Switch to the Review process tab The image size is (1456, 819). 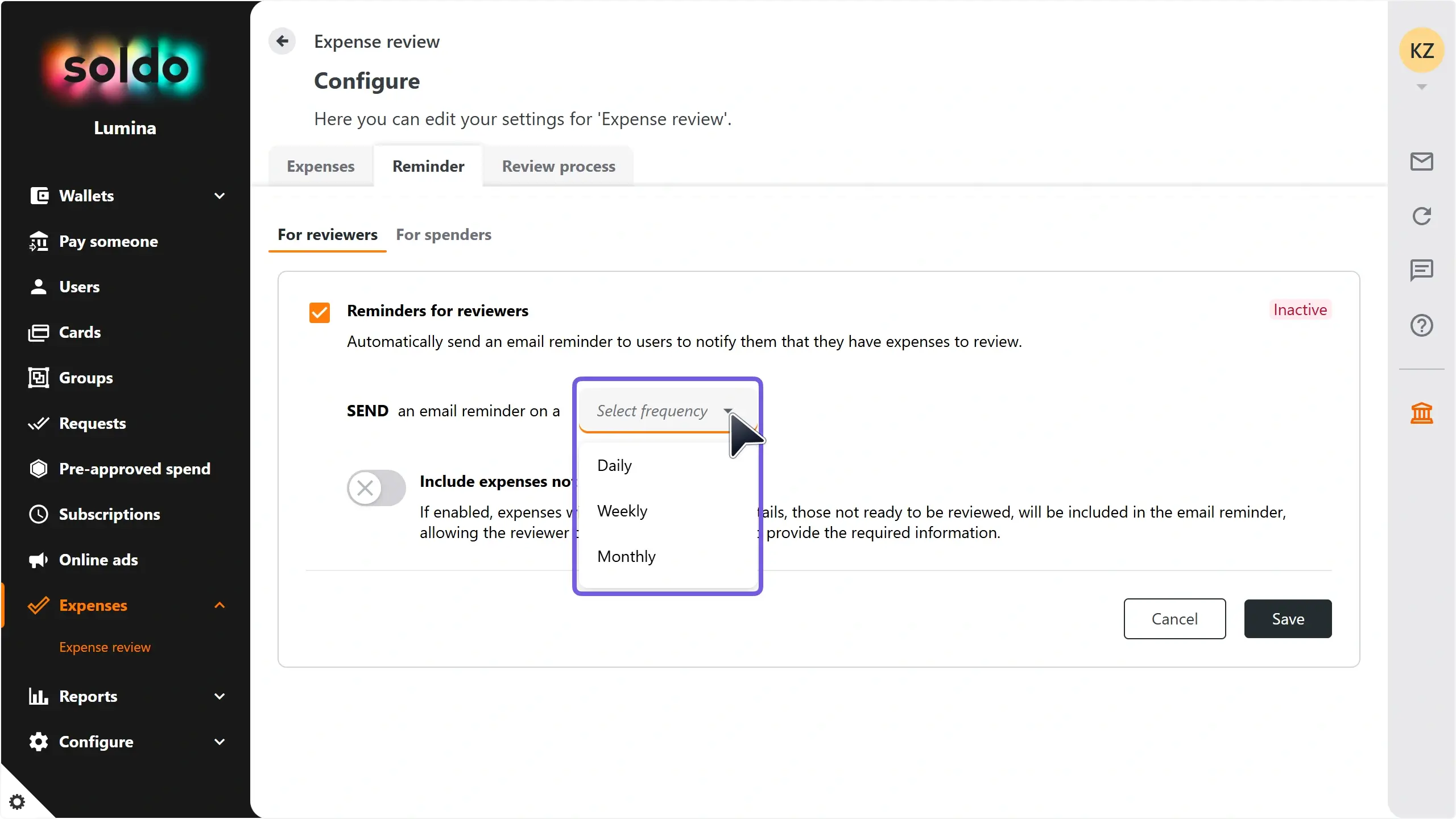[559, 166]
